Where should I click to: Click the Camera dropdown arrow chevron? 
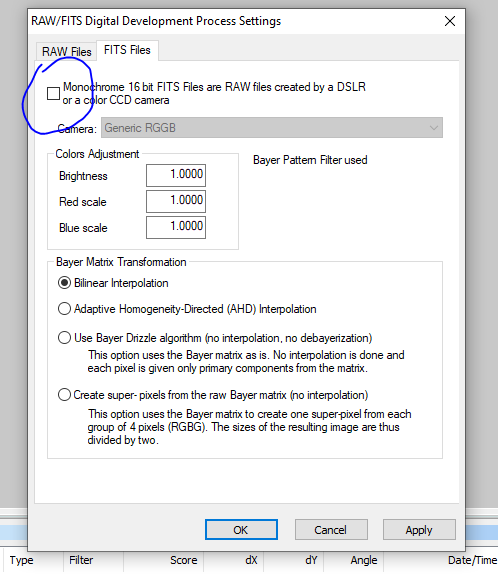(434, 128)
